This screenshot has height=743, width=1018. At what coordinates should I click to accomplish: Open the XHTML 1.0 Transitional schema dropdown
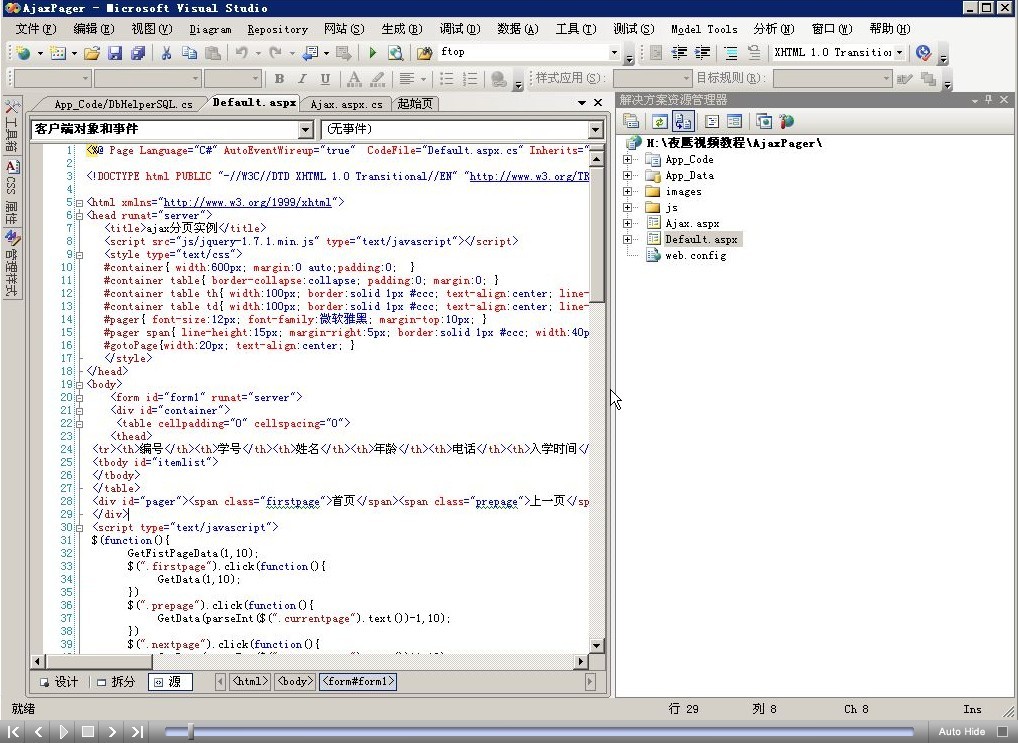pos(899,53)
